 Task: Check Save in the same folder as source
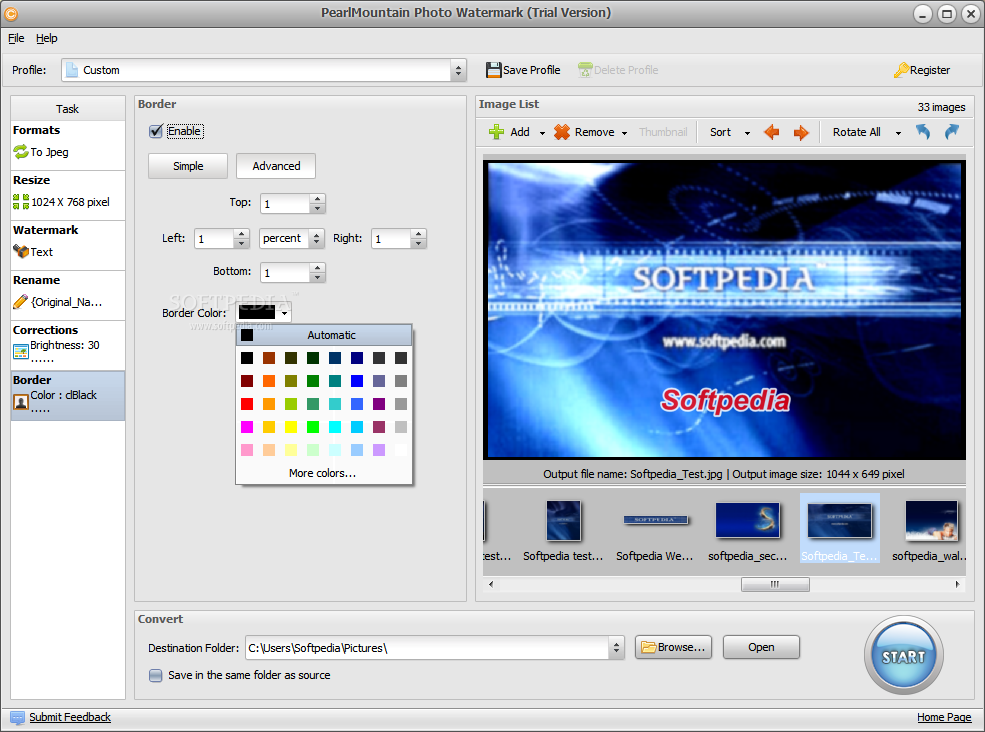tap(156, 675)
